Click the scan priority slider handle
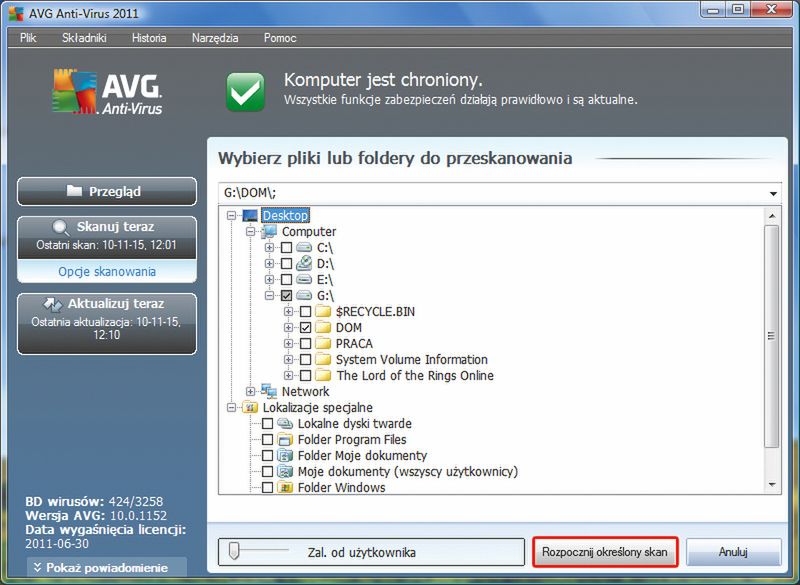Image resolution: width=800 pixels, height=585 pixels. point(234,550)
